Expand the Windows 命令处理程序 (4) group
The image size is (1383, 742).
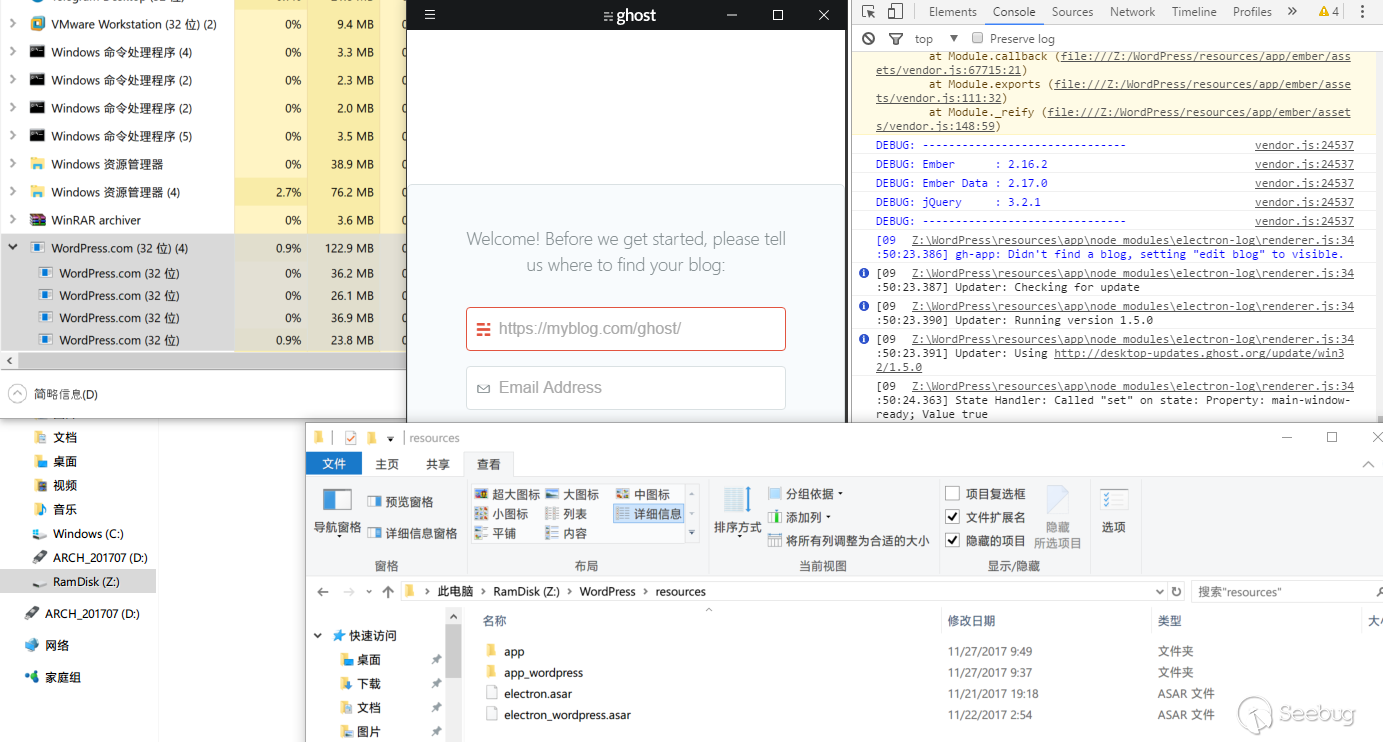[13, 52]
